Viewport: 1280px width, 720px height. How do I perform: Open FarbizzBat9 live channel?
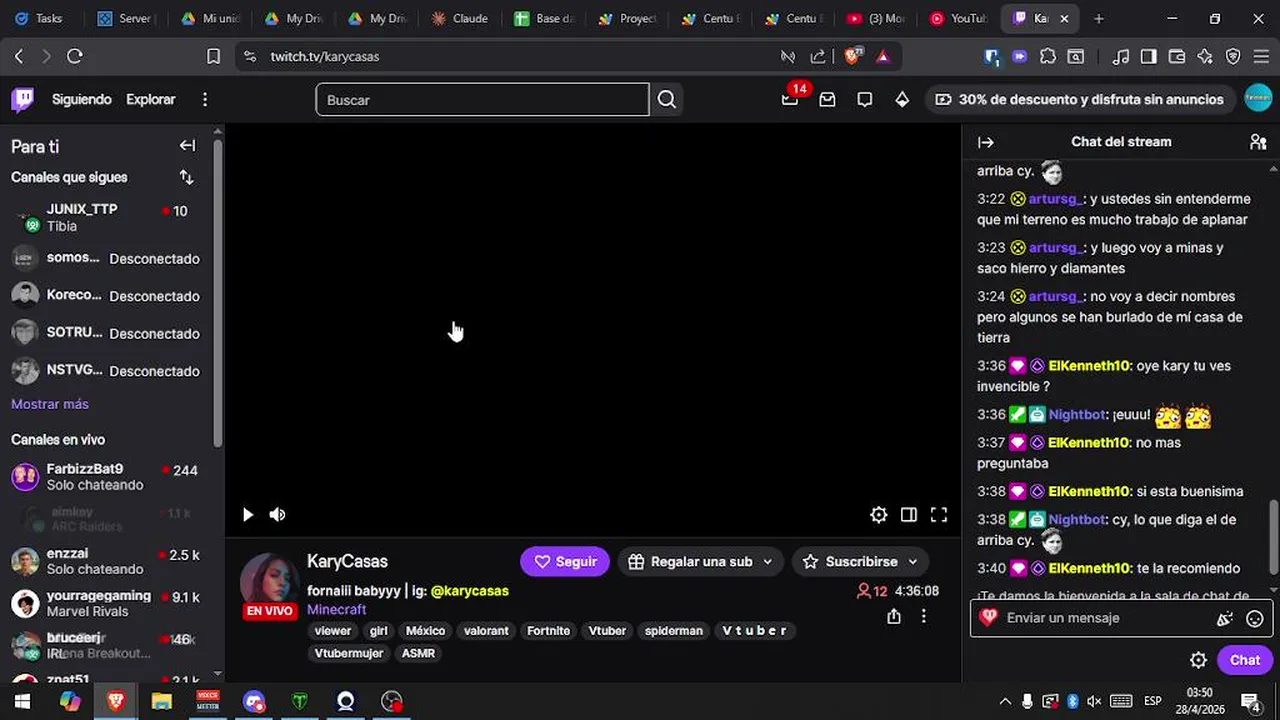tap(108, 477)
